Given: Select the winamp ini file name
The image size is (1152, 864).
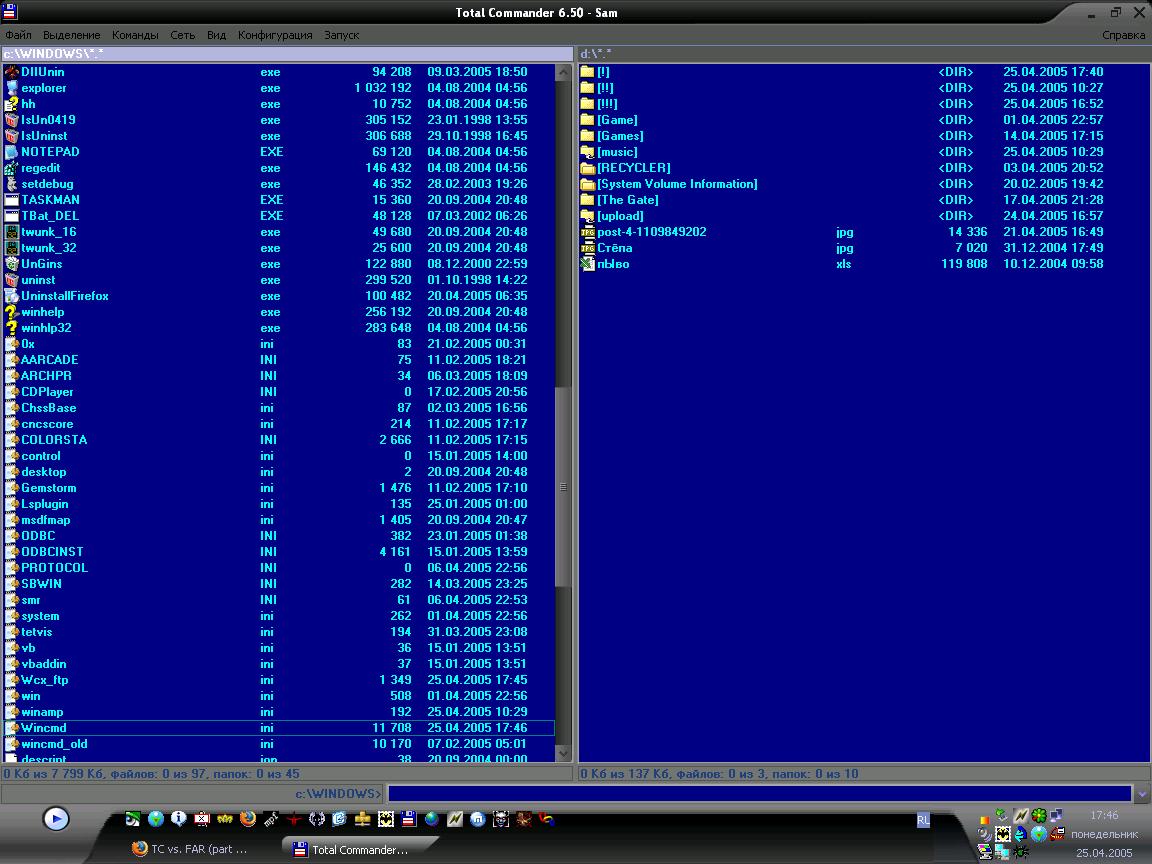Looking at the screenshot, I should (42, 712).
